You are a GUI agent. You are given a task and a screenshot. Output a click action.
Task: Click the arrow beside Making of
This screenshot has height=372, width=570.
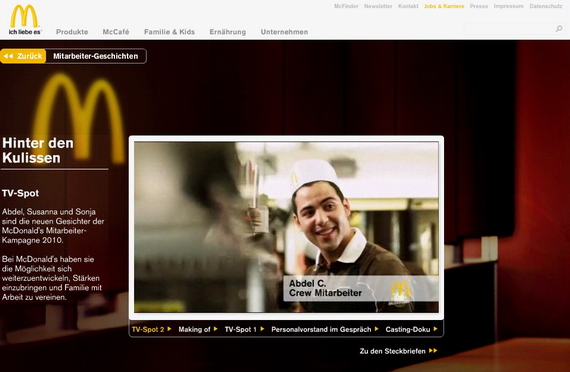[x=216, y=329]
